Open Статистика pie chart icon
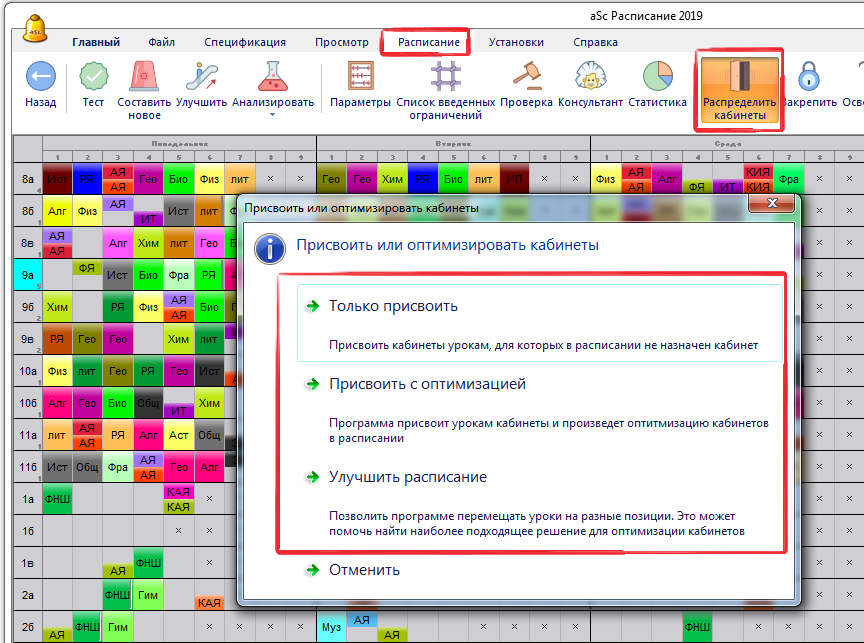 [x=657, y=78]
